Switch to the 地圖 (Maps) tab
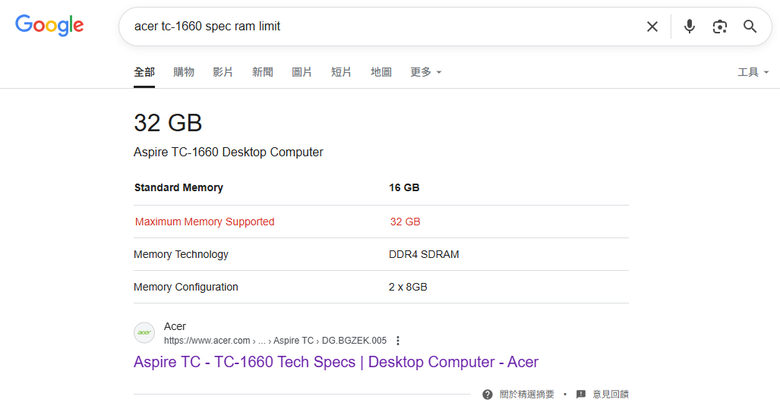Image resolution: width=780 pixels, height=415 pixels. (381, 72)
